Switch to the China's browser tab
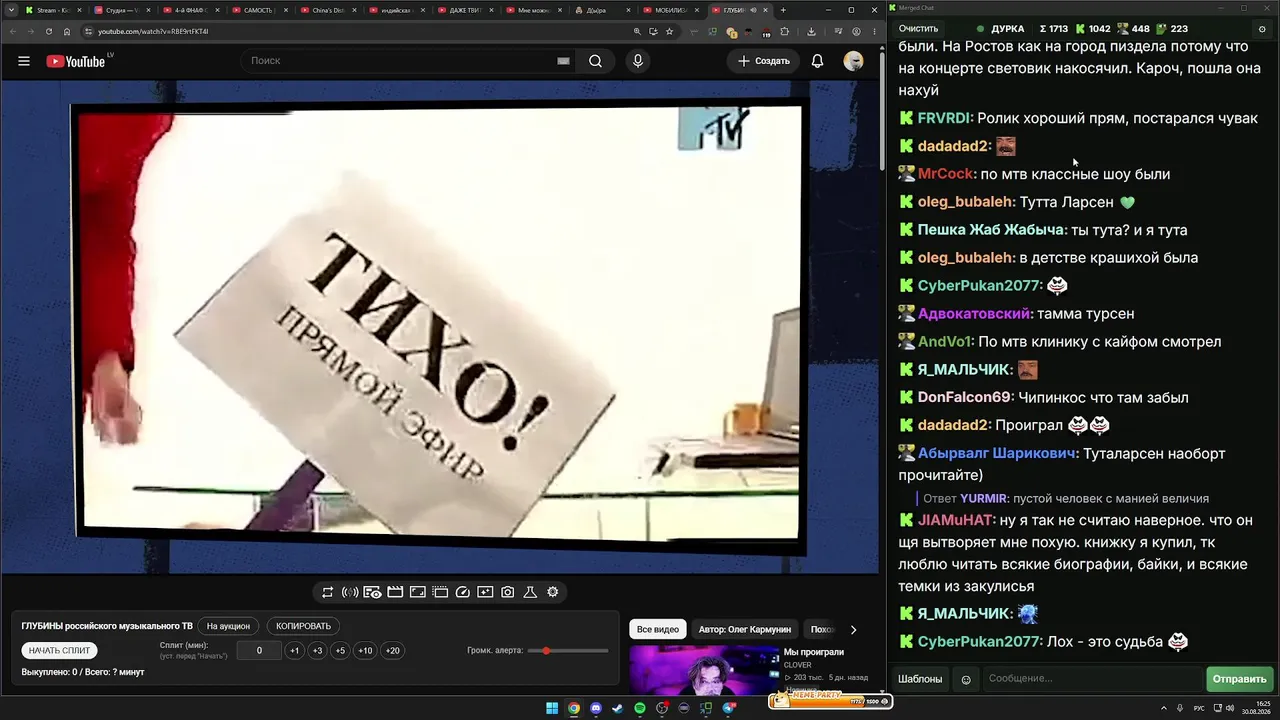The width and height of the screenshot is (1280, 720). (331, 10)
